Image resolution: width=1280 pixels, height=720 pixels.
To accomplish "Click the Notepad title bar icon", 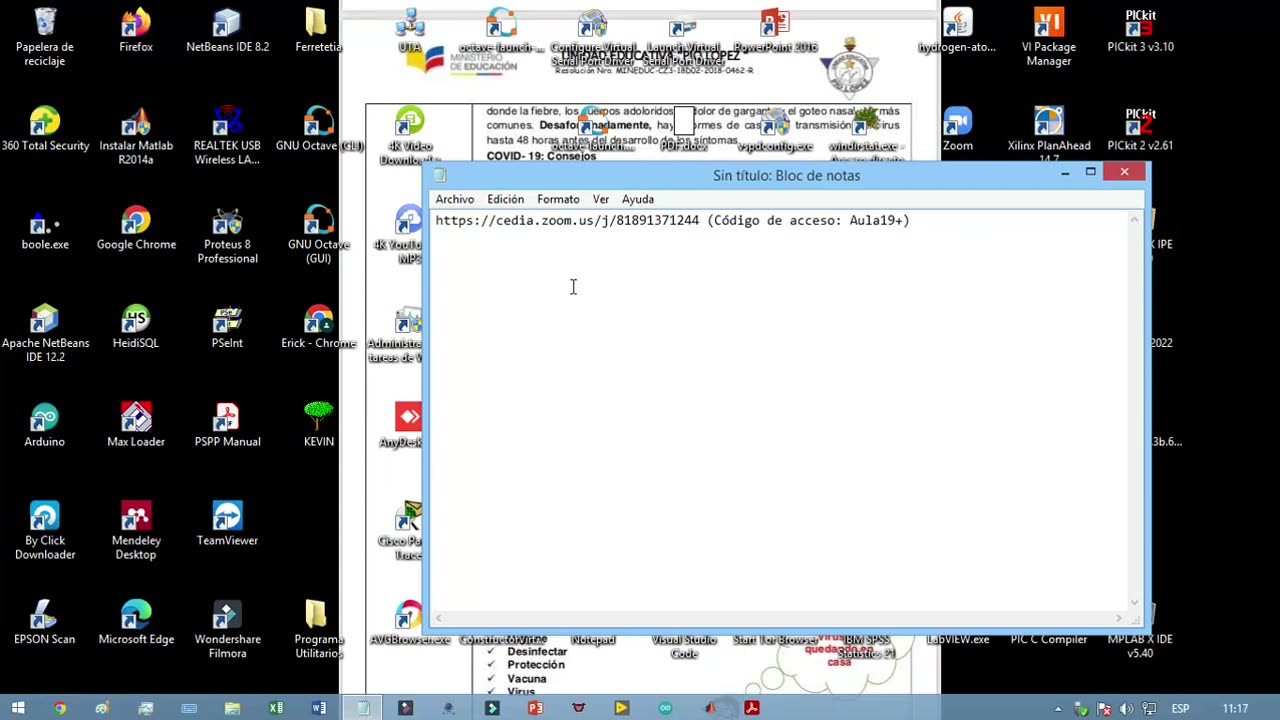I will (x=440, y=175).
